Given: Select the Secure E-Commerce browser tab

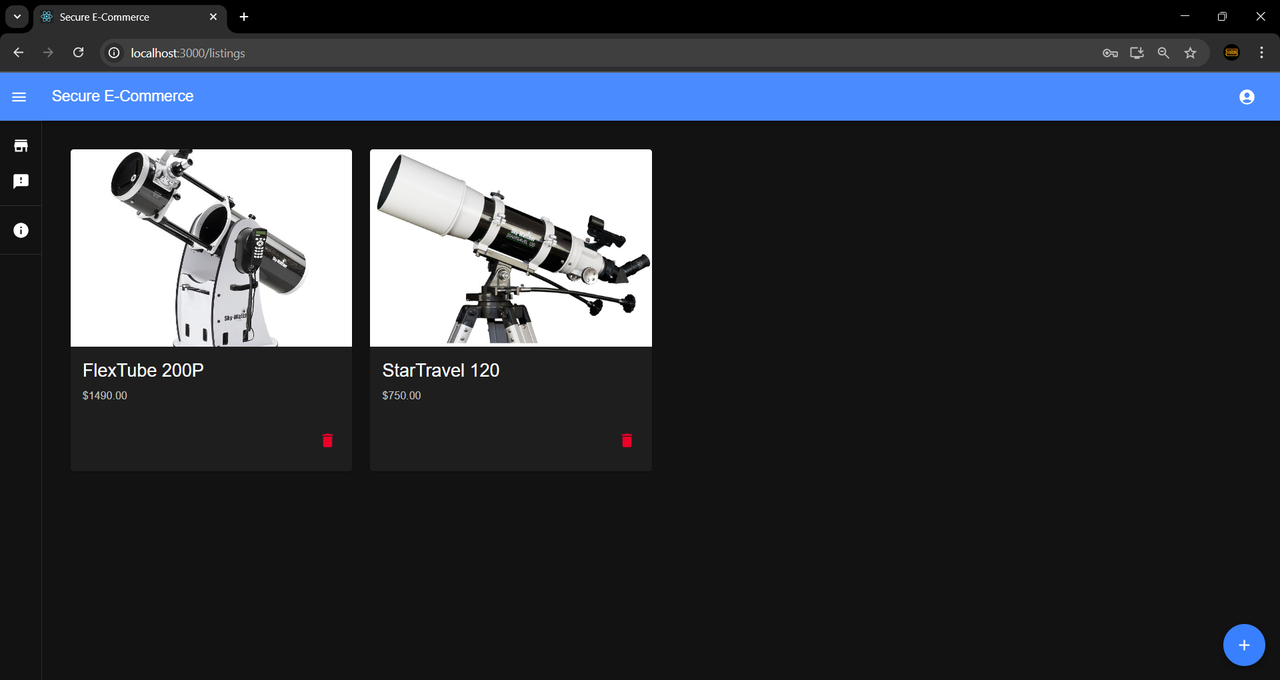Looking at the screenshot, I should [130, 17].
